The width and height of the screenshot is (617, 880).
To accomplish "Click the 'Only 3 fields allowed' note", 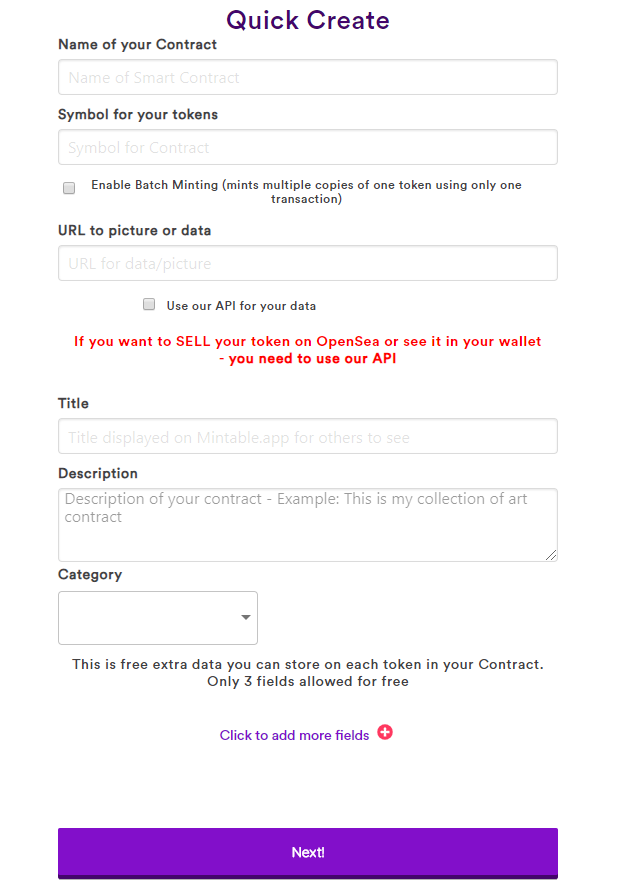I will pos(308,682).
